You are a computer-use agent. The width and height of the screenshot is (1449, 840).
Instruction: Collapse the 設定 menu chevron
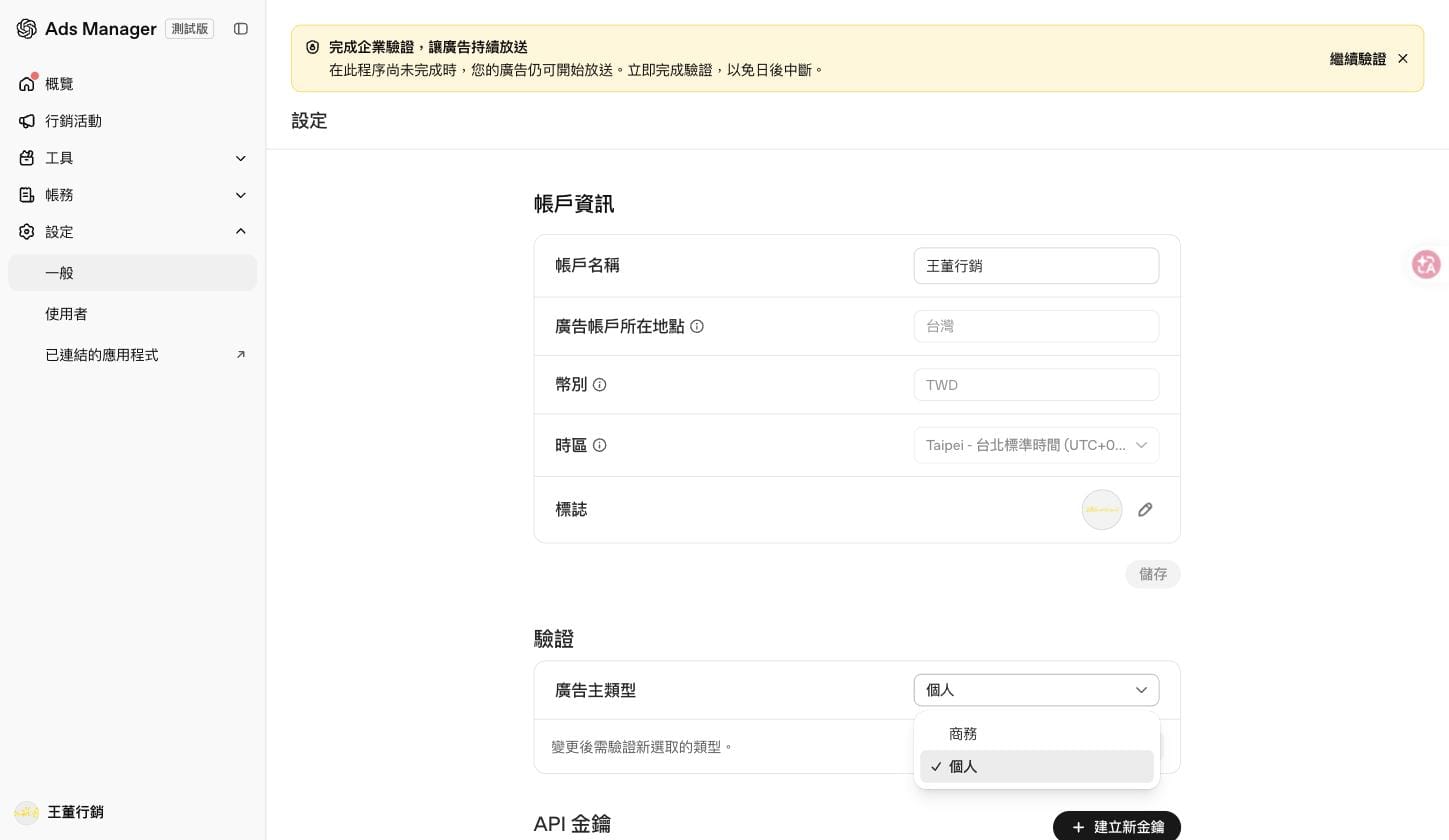coord(241,232)
